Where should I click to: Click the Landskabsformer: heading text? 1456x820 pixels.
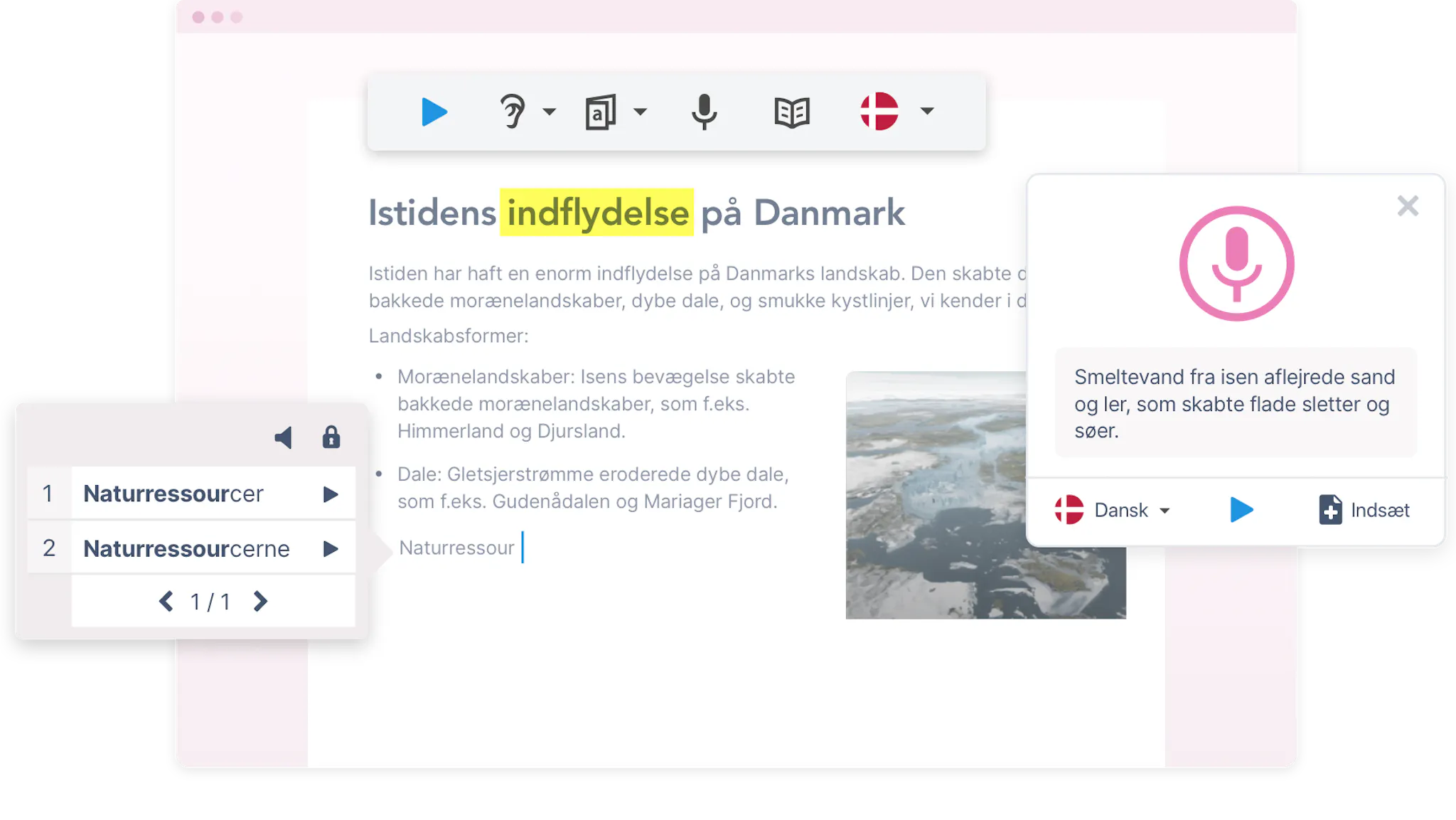click(x=449, y=336)
